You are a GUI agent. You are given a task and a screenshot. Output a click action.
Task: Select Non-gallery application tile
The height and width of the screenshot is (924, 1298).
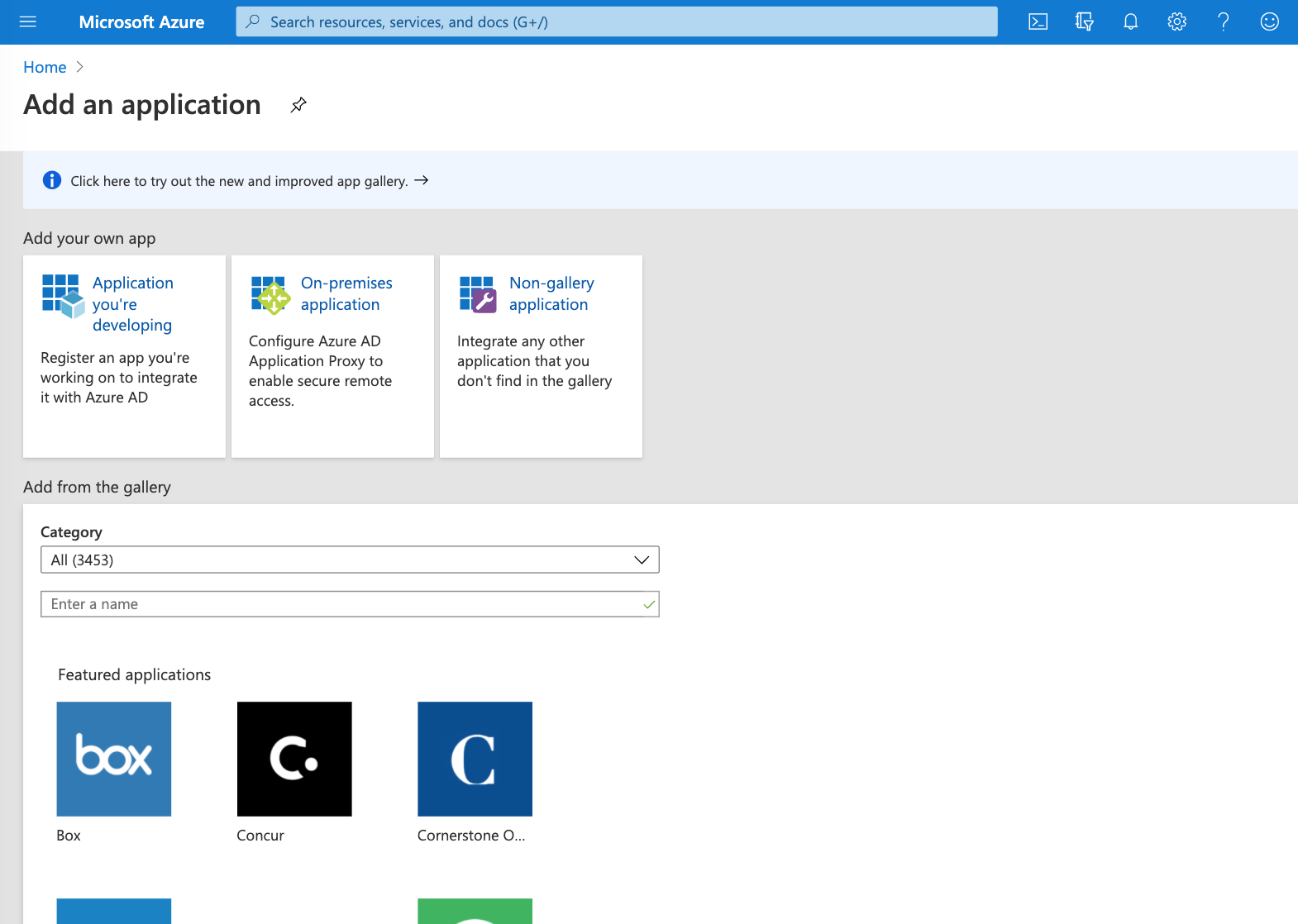(541, 356)
